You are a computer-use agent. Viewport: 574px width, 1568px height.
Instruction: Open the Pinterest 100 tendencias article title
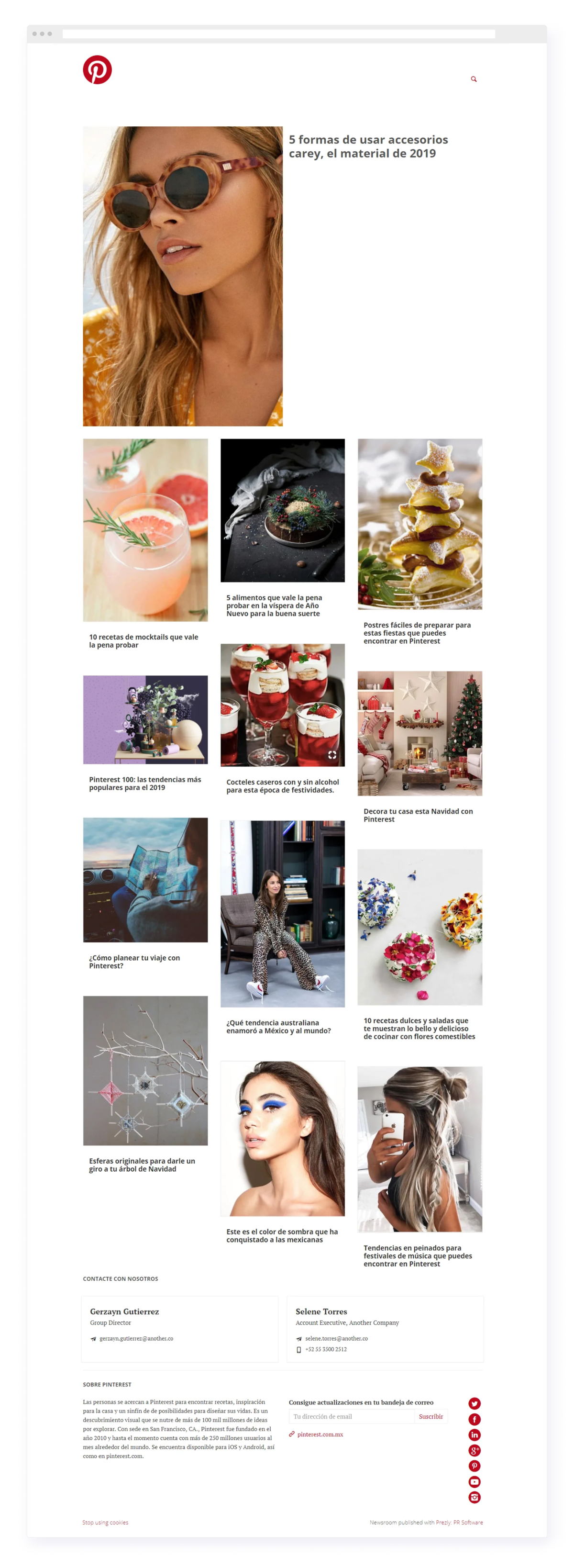(x=145, y=784)
